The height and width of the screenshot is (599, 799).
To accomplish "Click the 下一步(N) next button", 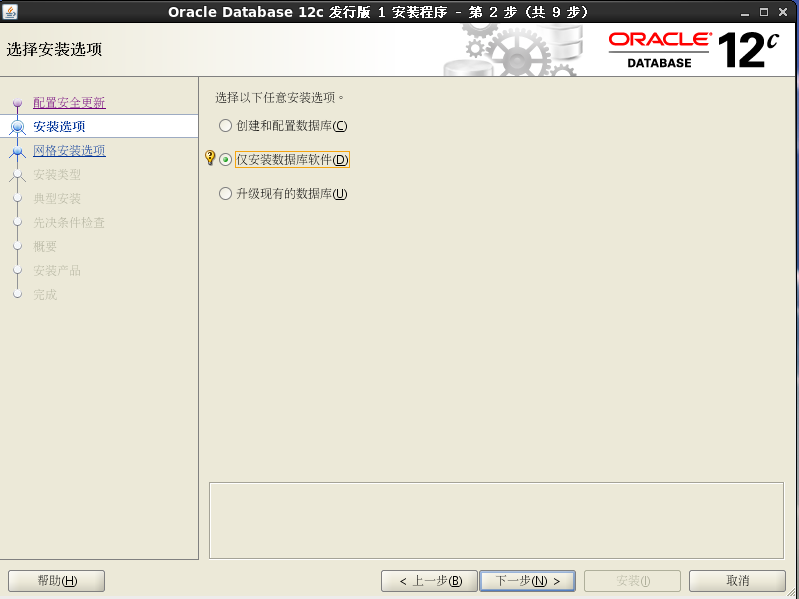I will [x=528, y=581].
